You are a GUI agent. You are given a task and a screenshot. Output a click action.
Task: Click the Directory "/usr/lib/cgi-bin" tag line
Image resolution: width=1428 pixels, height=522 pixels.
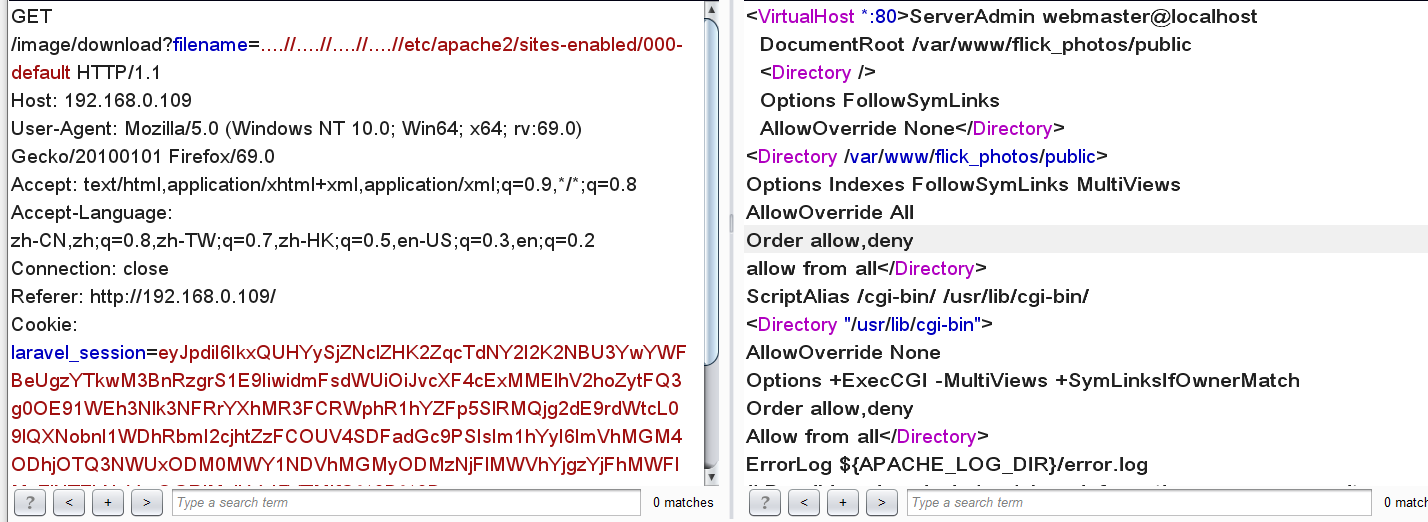[x=870, y=324]
